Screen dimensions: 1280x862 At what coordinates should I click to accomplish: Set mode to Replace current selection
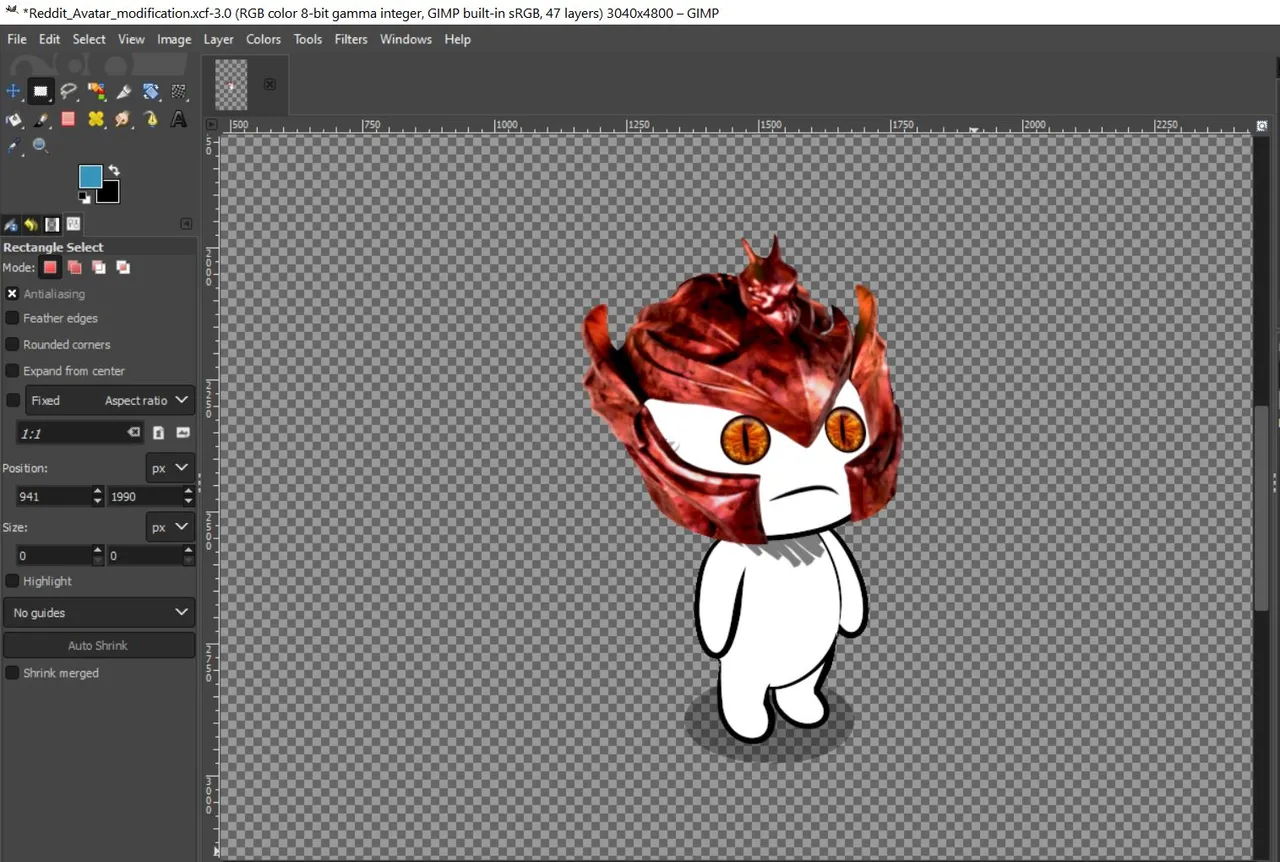coord(50,267)
